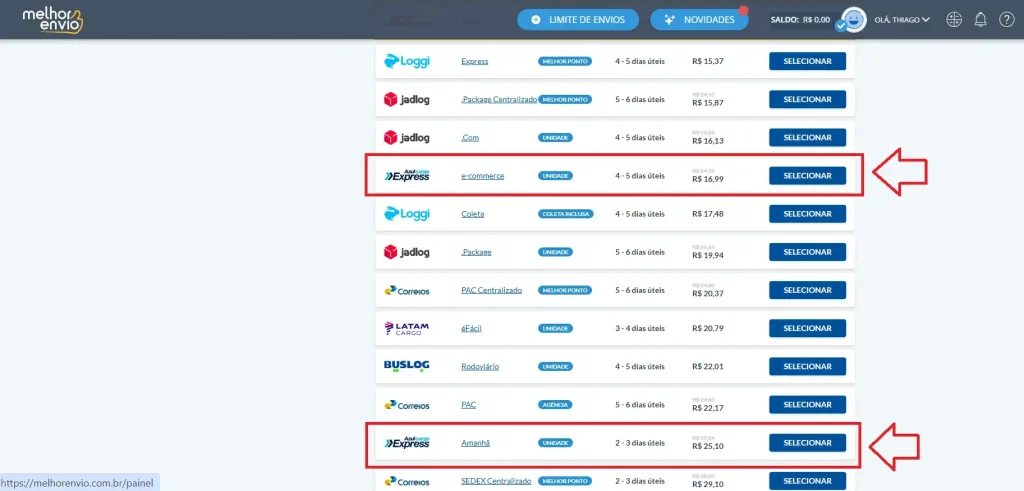Click Correios logo in PAC Agência row
1024x491 pixels.
406,404
